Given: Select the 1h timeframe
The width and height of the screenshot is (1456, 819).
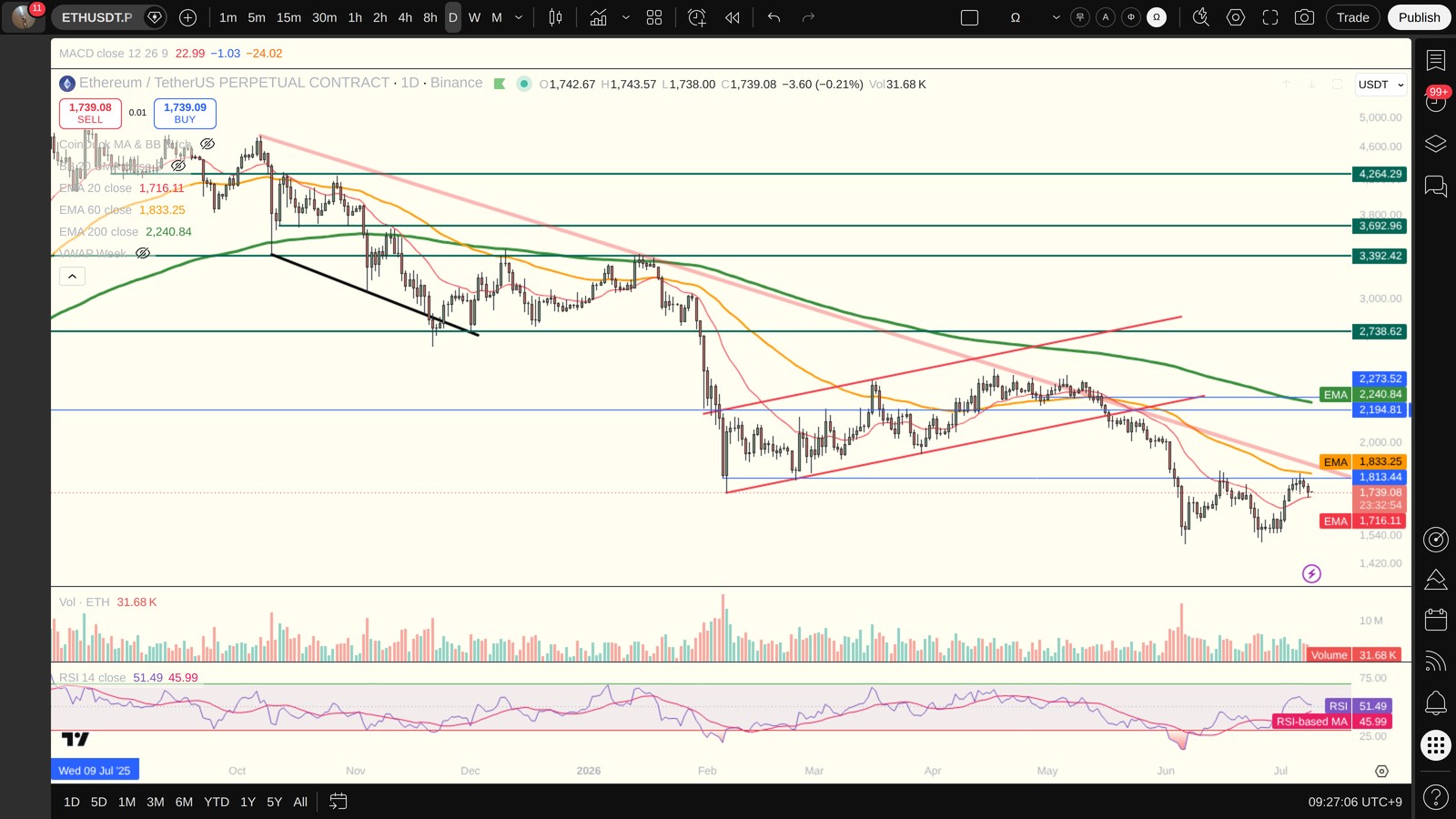Looking at the screenshot, I should pyautogui.click(x=355, y=17).
